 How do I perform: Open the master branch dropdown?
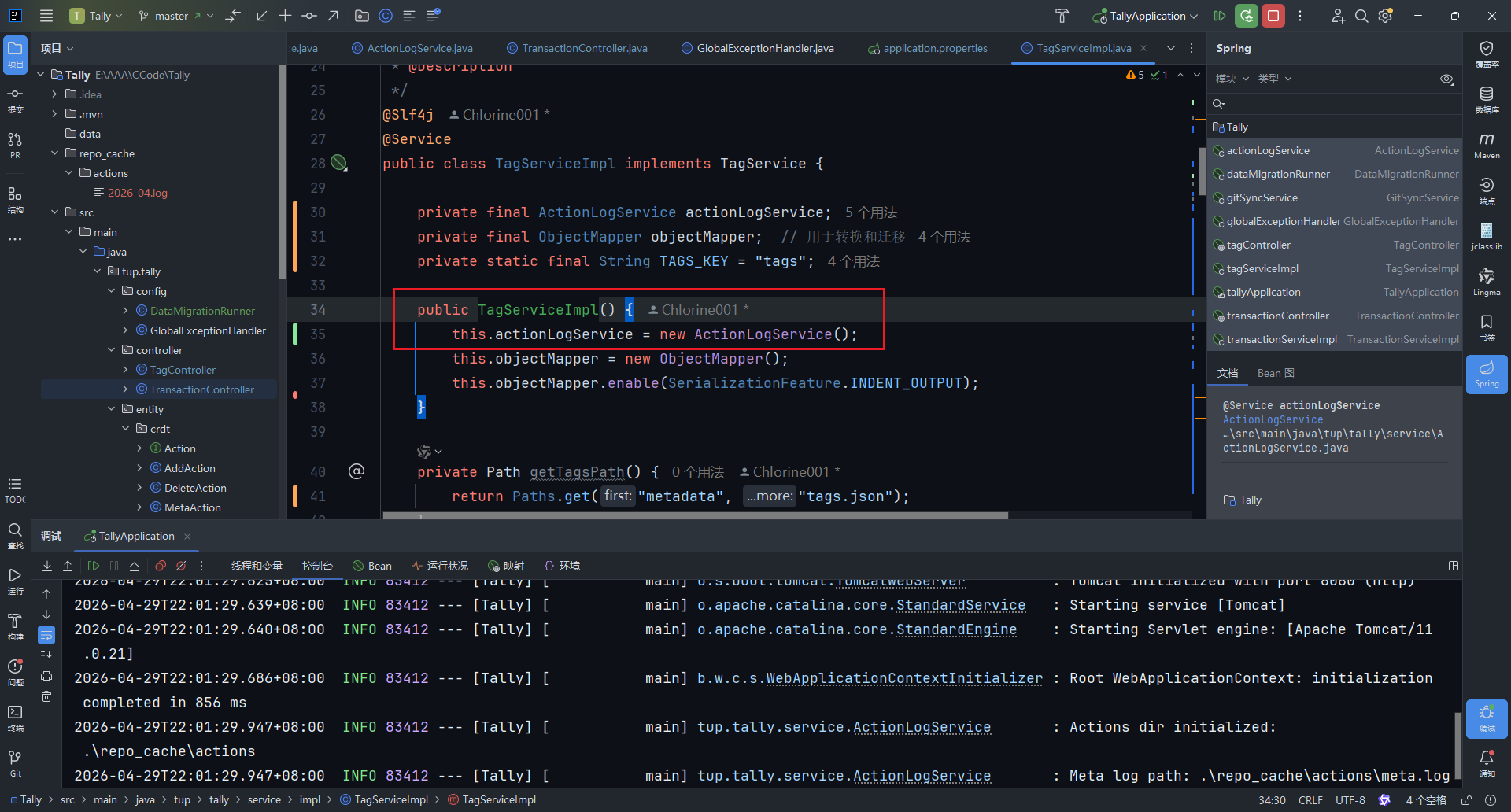pyautogui.click(x=175, y=16)
